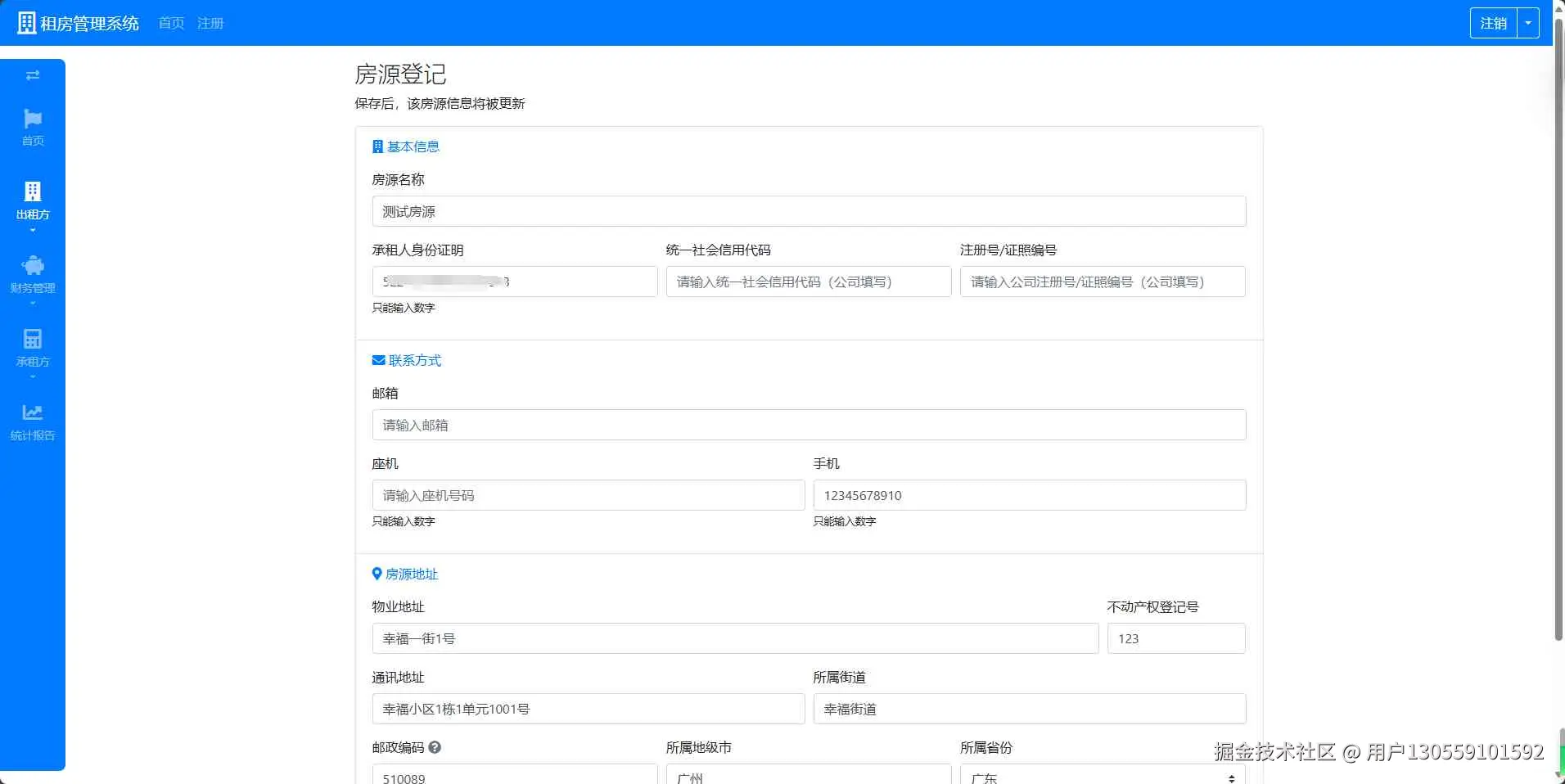Expand the 承租方 submenu chevron
The height and width of the screenshot is (784, 1565).
tap(33, 377)
